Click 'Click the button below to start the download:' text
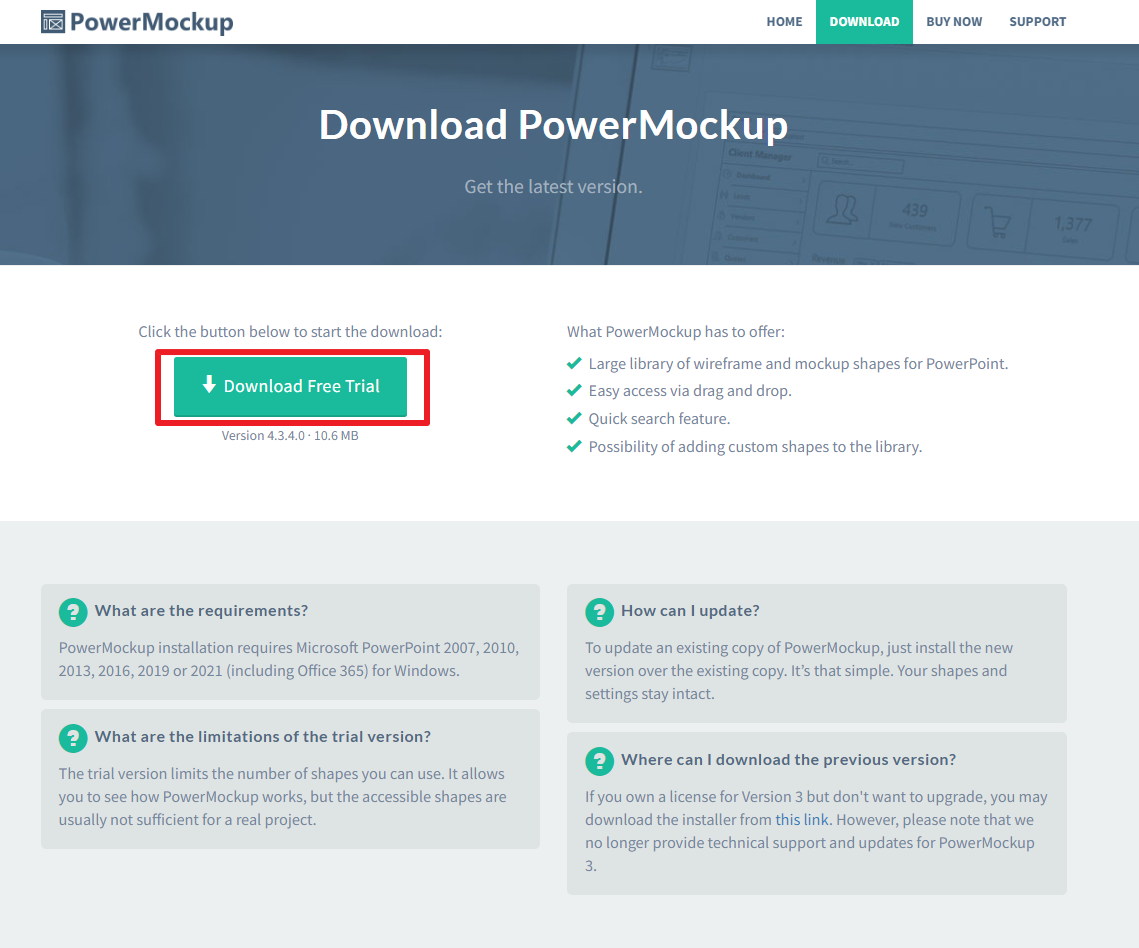Screen dimensions: 1139x948 point(290,331)
